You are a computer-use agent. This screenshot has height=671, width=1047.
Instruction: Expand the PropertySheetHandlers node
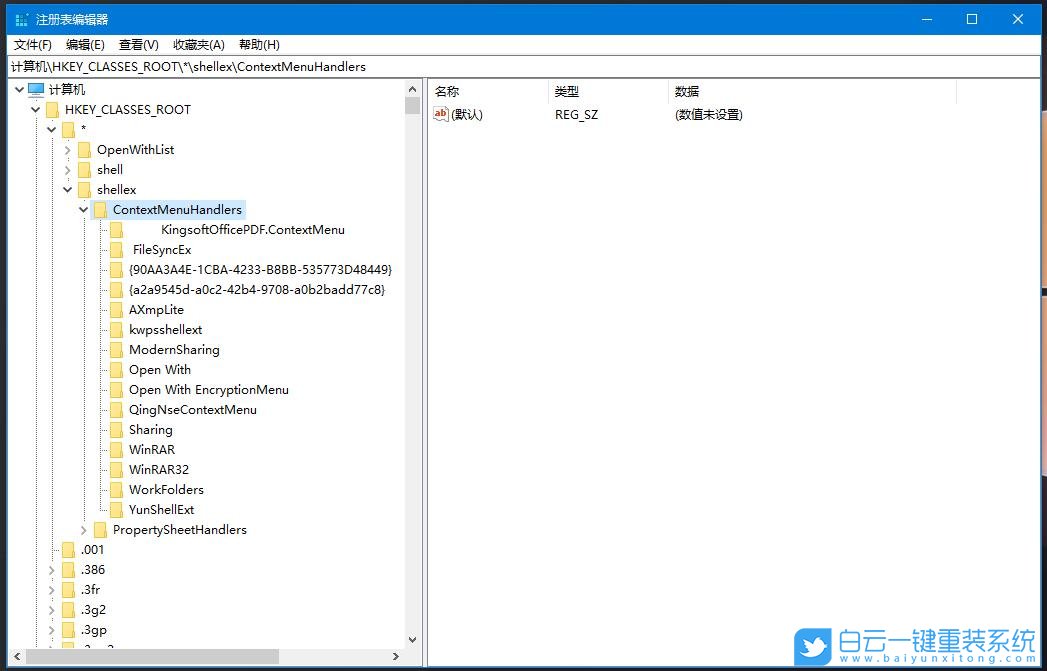83,529
